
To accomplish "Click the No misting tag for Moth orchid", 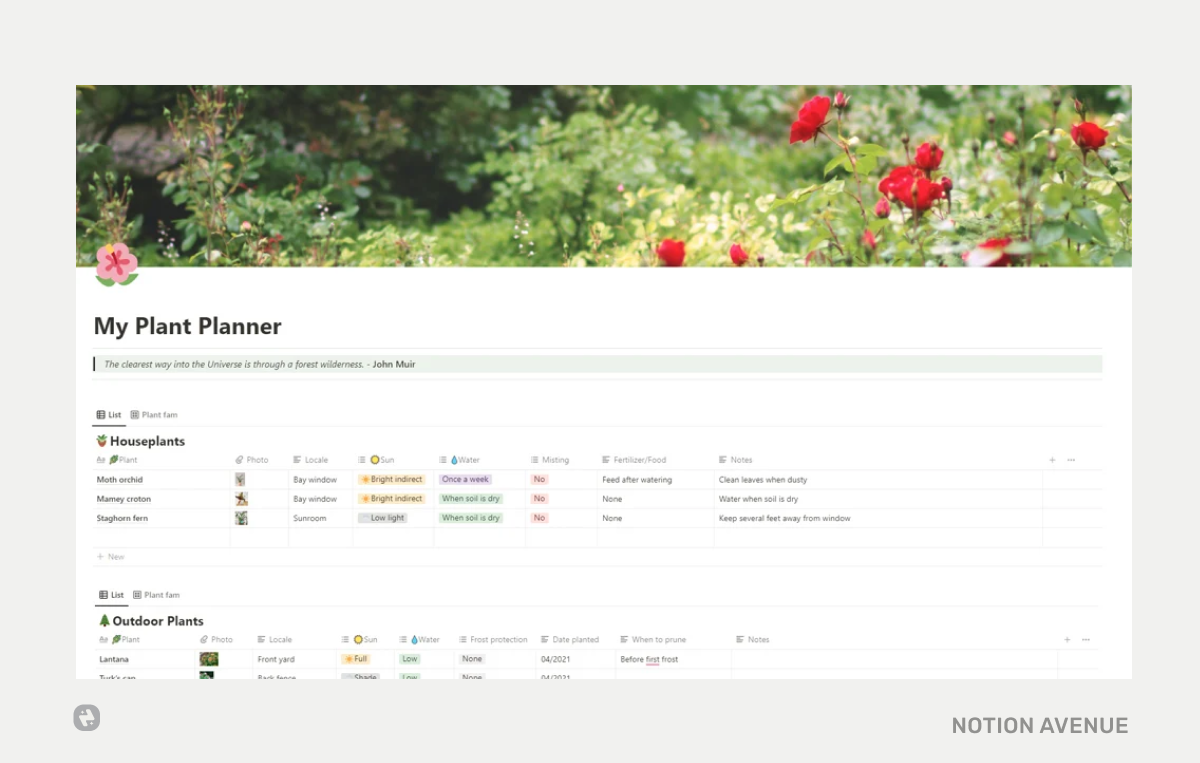I will 539,479.
